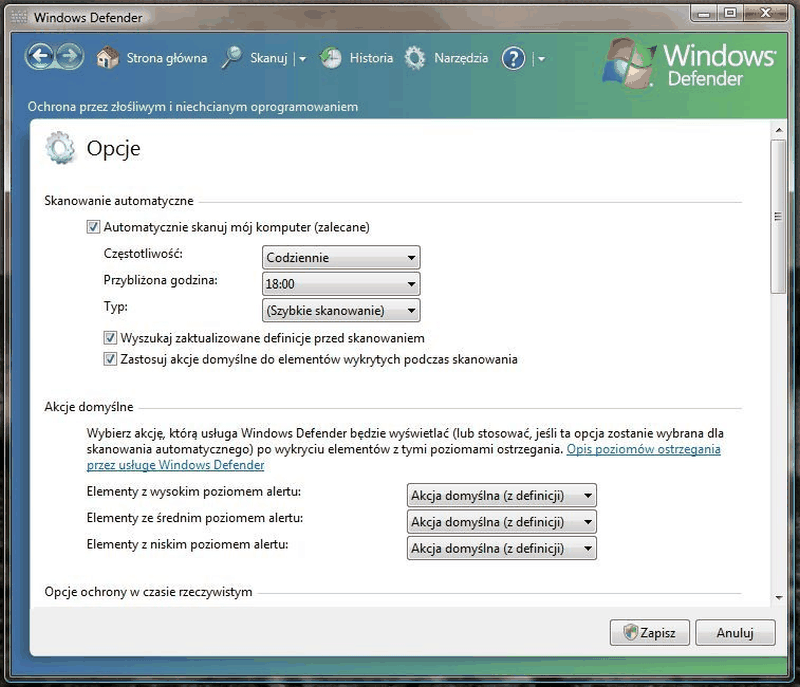This screenshot has height=687, width=800.
Task: Toggle Wyszukaj zaktualizowane definicje przed skanowaniem
Action: tap(110, 338)
